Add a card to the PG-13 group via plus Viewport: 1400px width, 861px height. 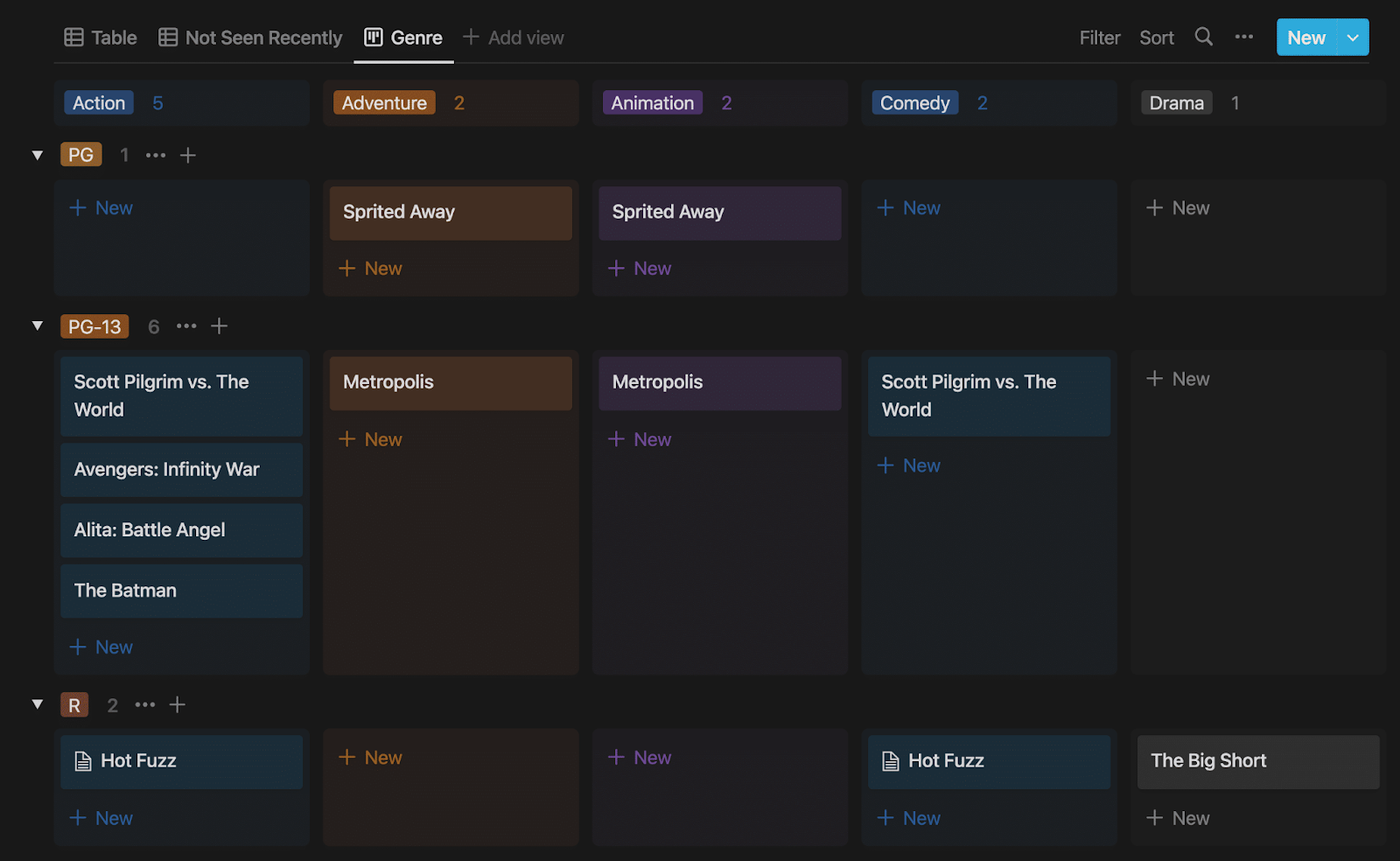(x=220, y=326)
